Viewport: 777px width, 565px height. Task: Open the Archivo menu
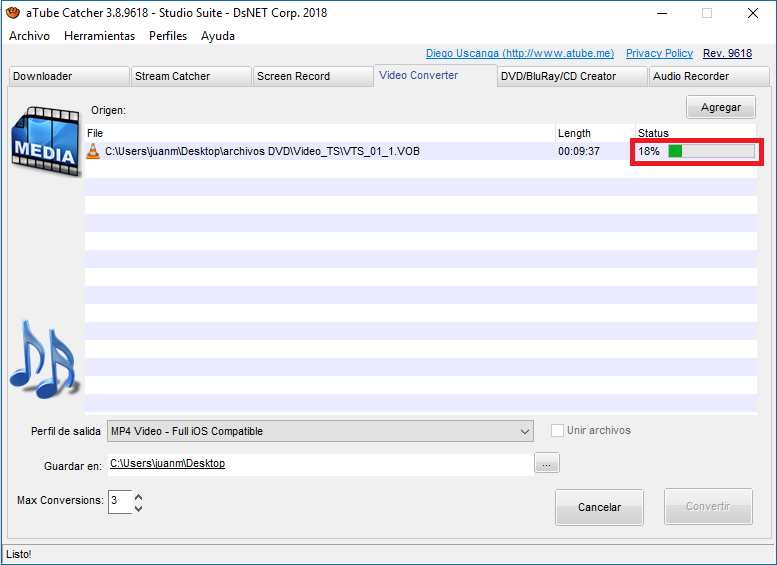pos(29,36)
